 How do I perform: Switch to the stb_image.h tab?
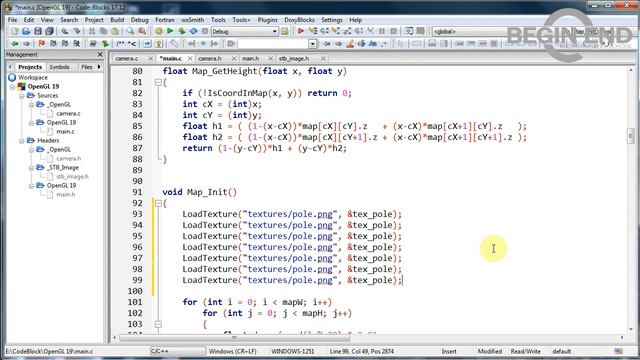click(294, 58)
